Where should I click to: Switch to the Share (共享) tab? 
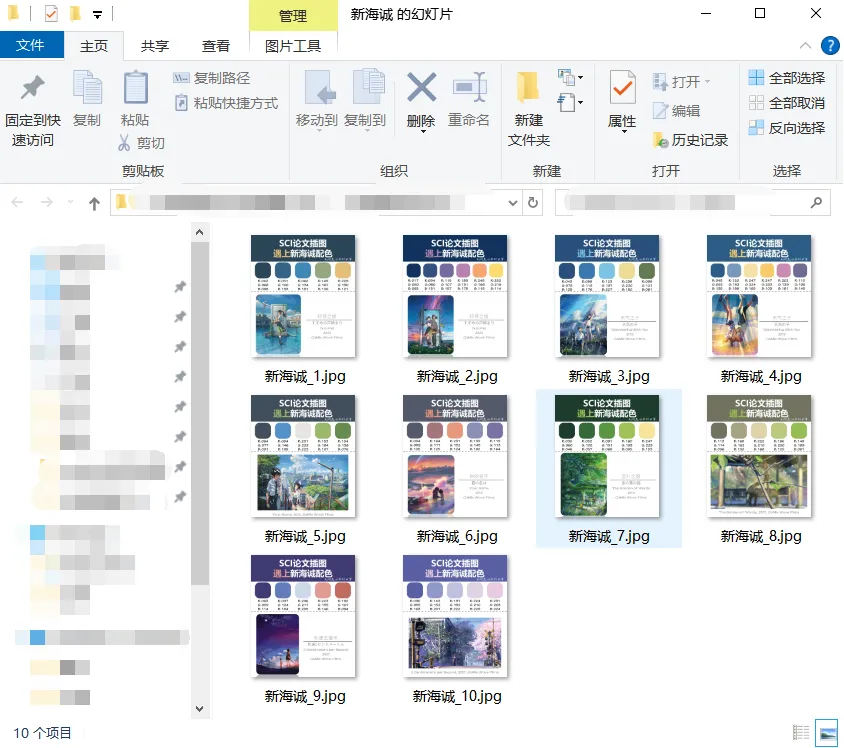155,46
